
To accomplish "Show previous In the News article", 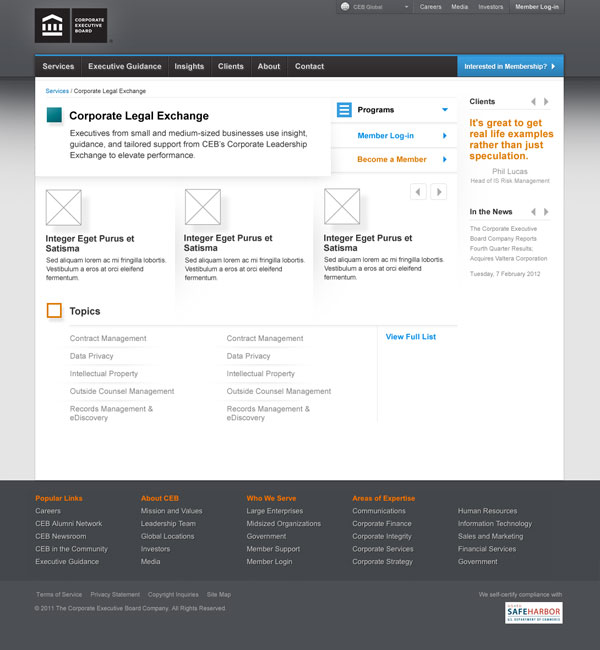I will (533, 212).
